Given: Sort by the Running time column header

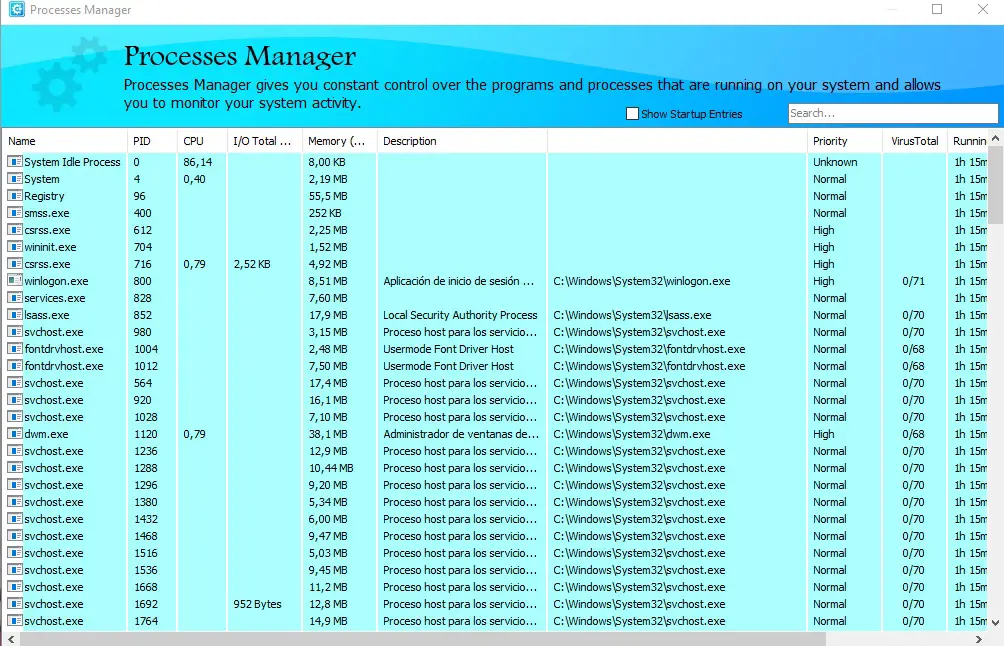Looking at the screenshot, I should click(x=968, y=141).
